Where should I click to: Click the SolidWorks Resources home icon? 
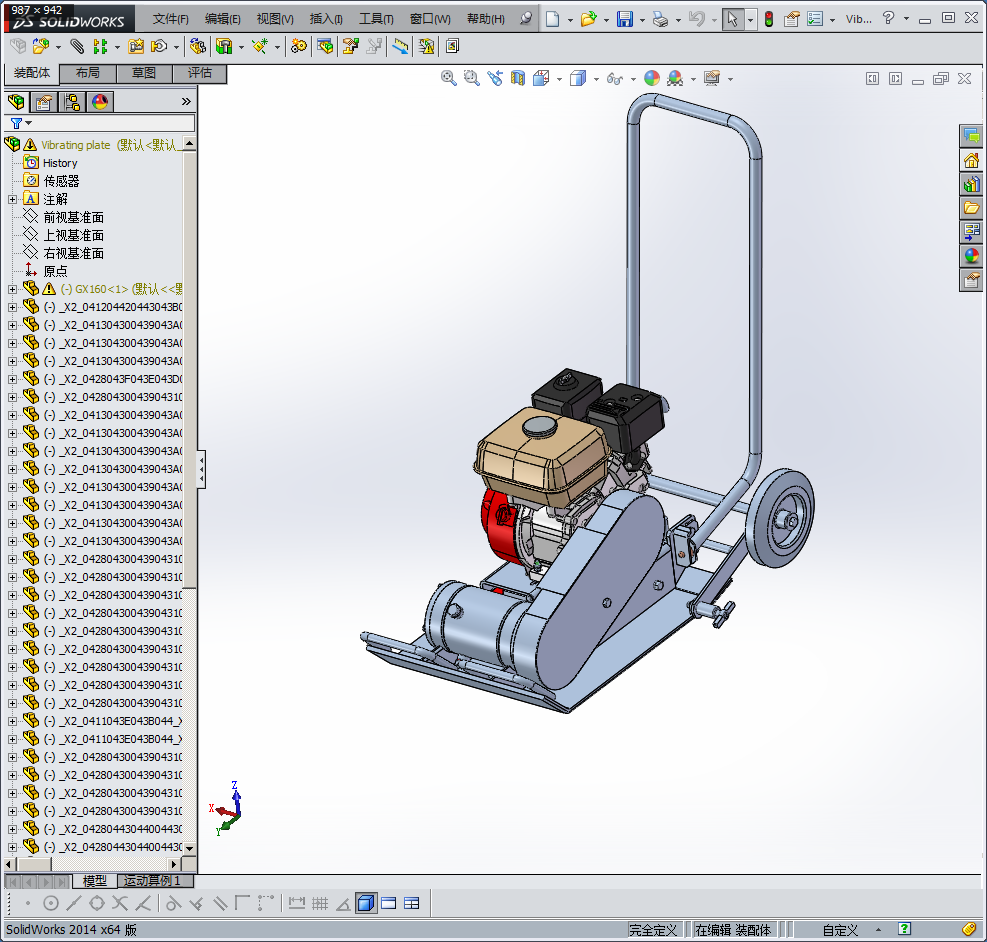971,160
